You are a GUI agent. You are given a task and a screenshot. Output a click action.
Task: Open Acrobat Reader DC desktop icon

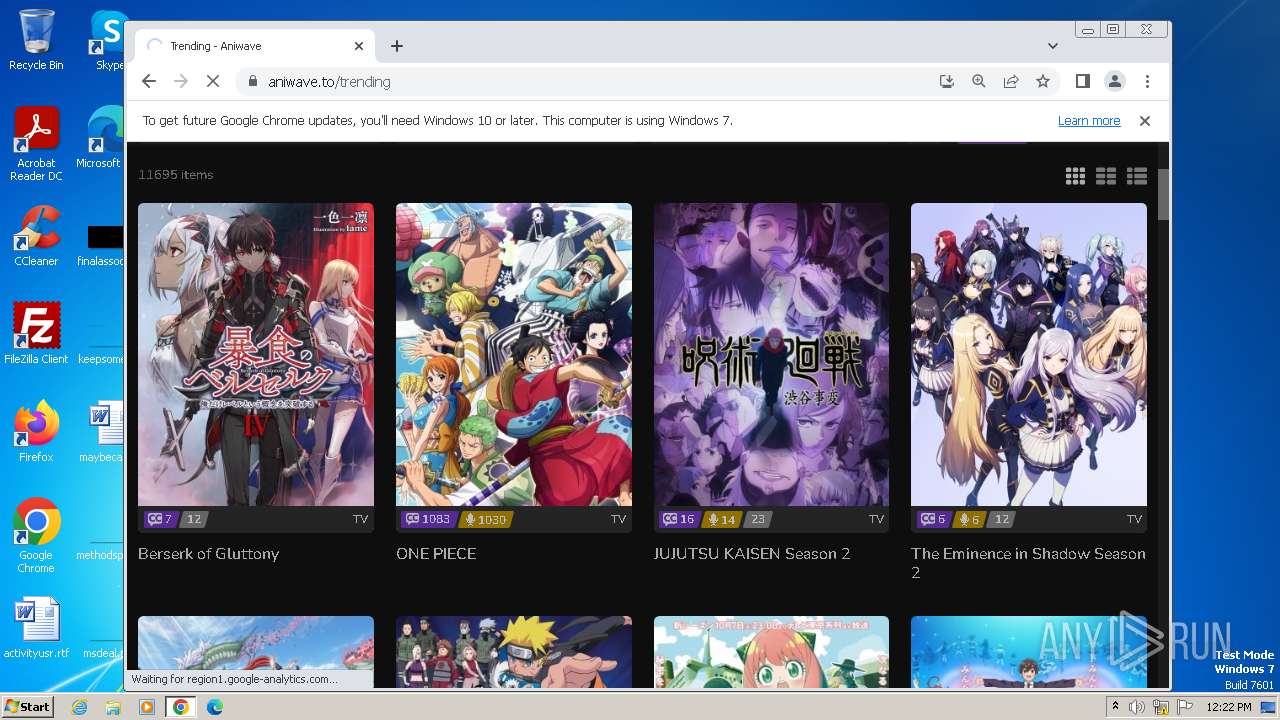click(36, 145)
